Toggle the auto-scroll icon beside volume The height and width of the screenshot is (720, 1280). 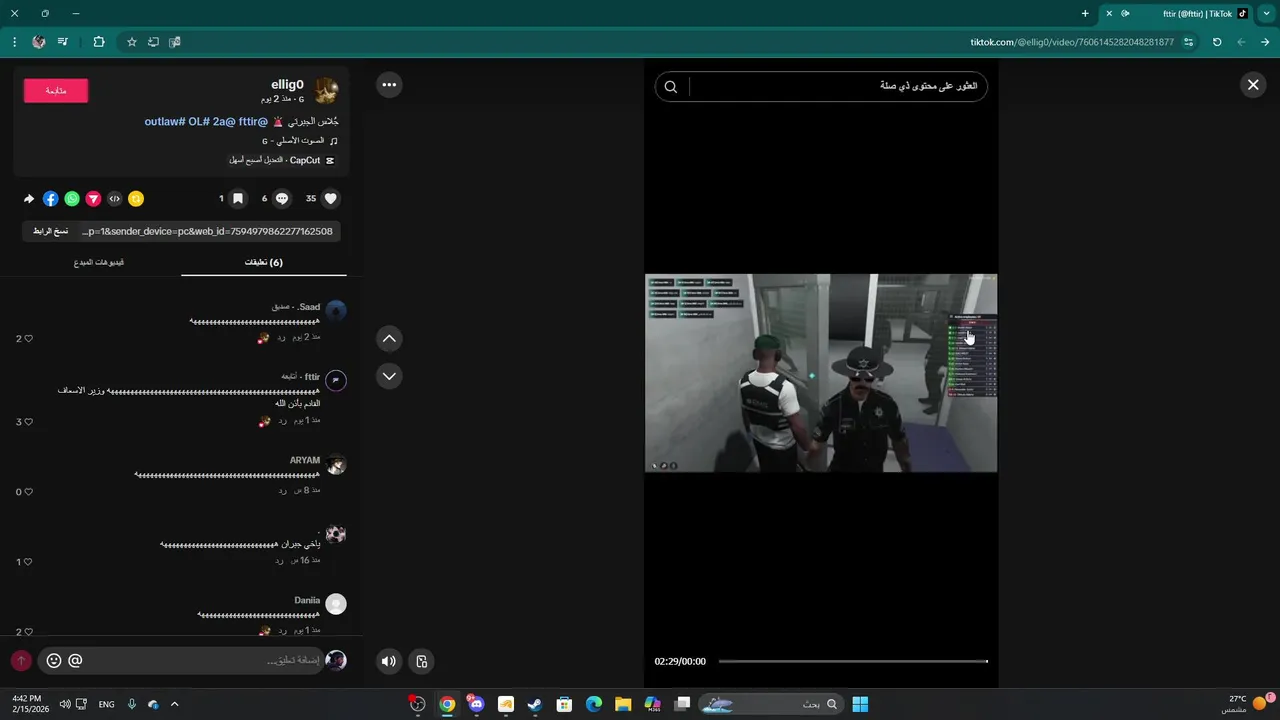coord(422,661)
